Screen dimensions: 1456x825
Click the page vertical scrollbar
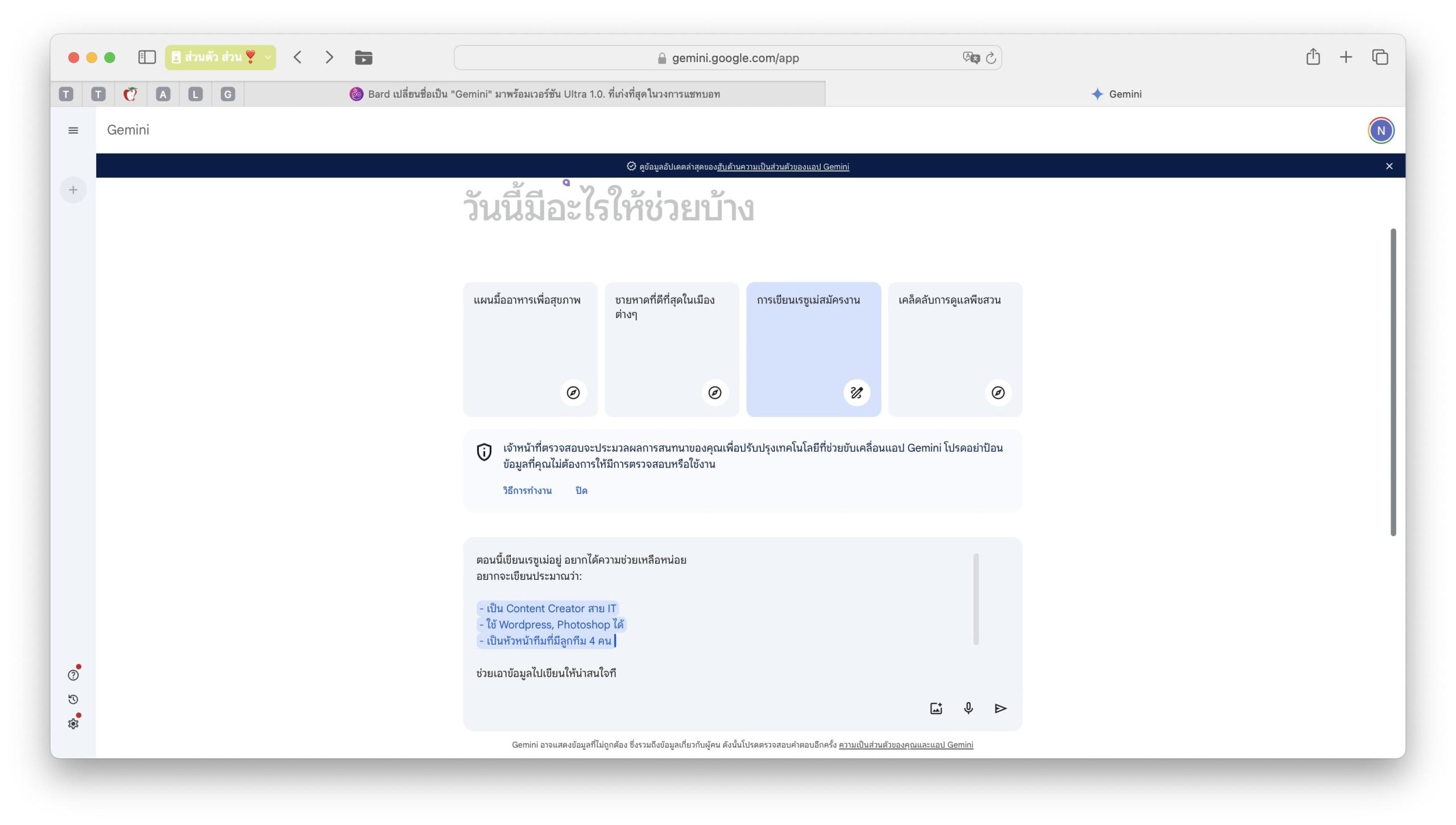pos(1393,381)
